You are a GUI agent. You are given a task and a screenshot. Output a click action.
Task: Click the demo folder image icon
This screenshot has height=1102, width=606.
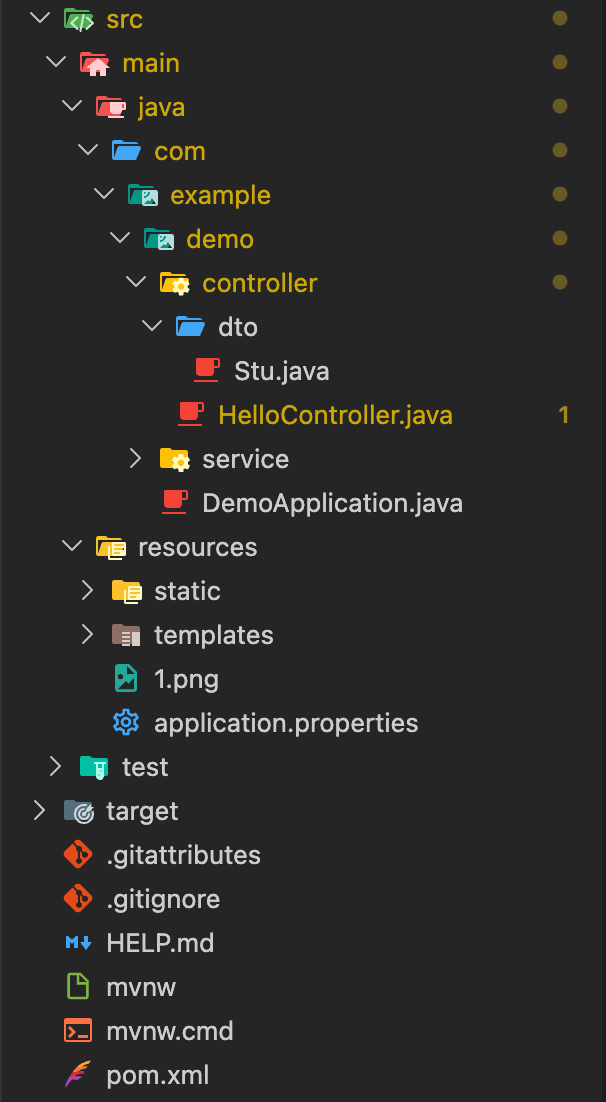158,239
